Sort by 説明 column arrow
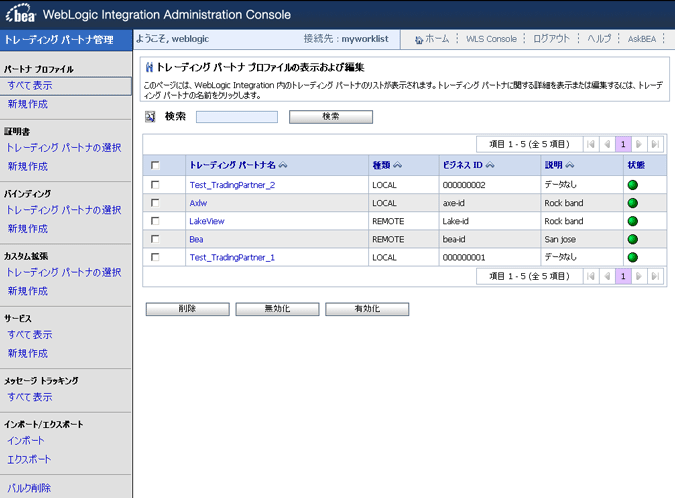The height and width of the screenshot is (498, 675). click(x=570, y=165)
